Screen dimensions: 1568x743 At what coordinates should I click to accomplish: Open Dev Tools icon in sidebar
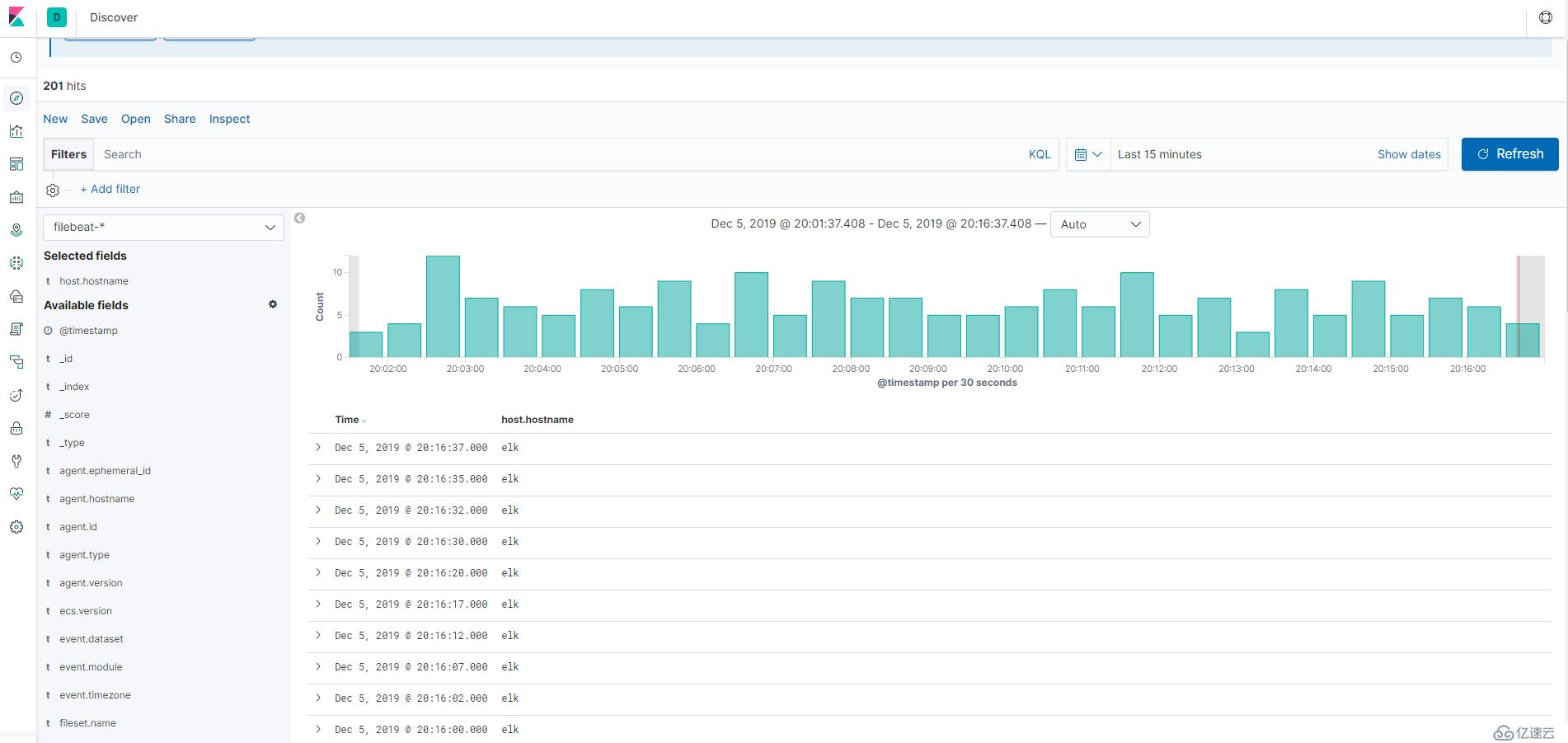(16, 461)
